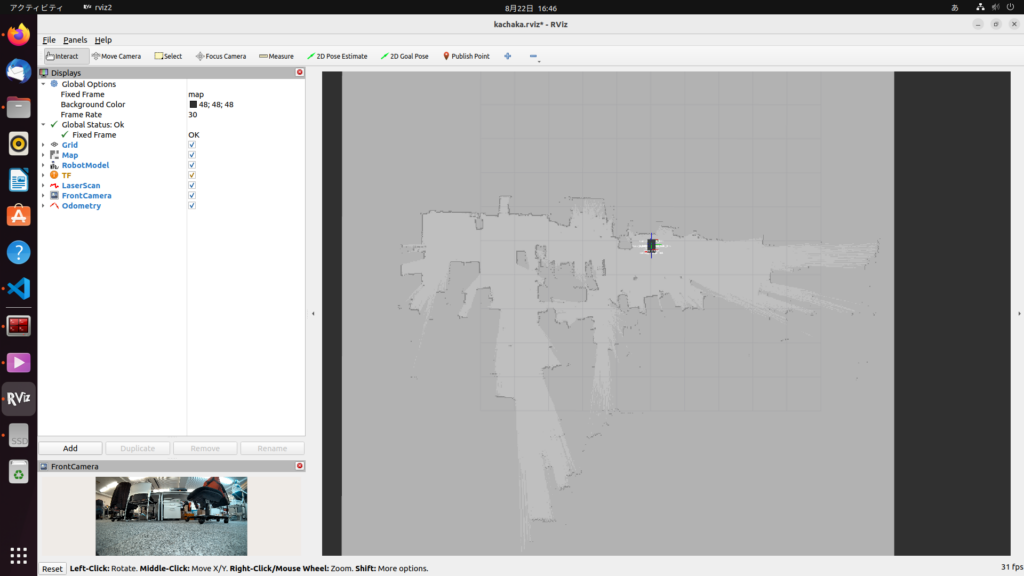Image resolution: width=1024 pixels, height=576 pixels.
Task: Disable the Odometry display checkbox
Action: point(192,206)
